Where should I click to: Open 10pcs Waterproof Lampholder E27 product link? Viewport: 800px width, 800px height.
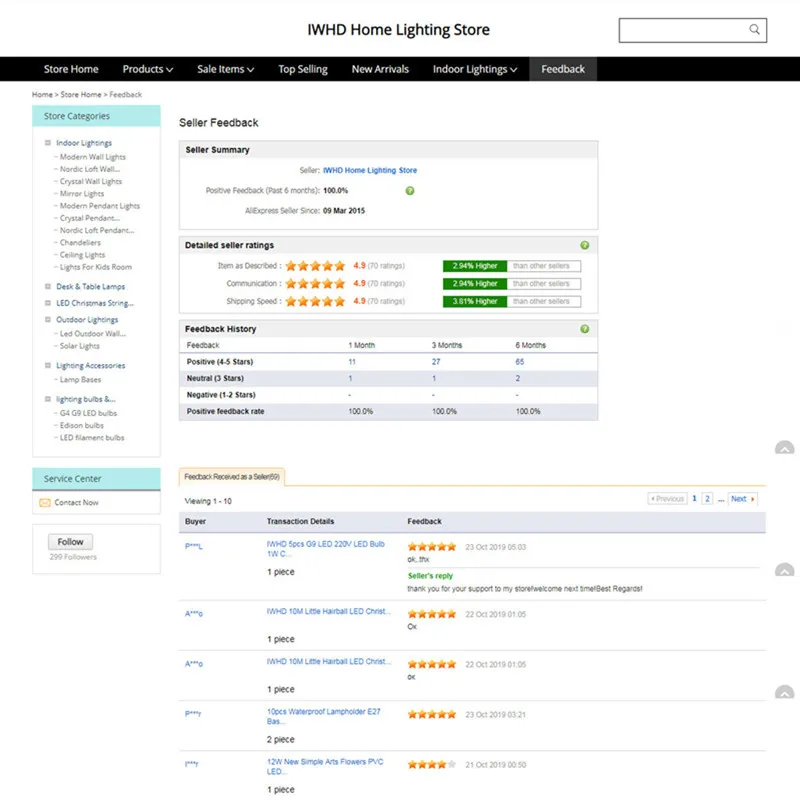(323, 716)
